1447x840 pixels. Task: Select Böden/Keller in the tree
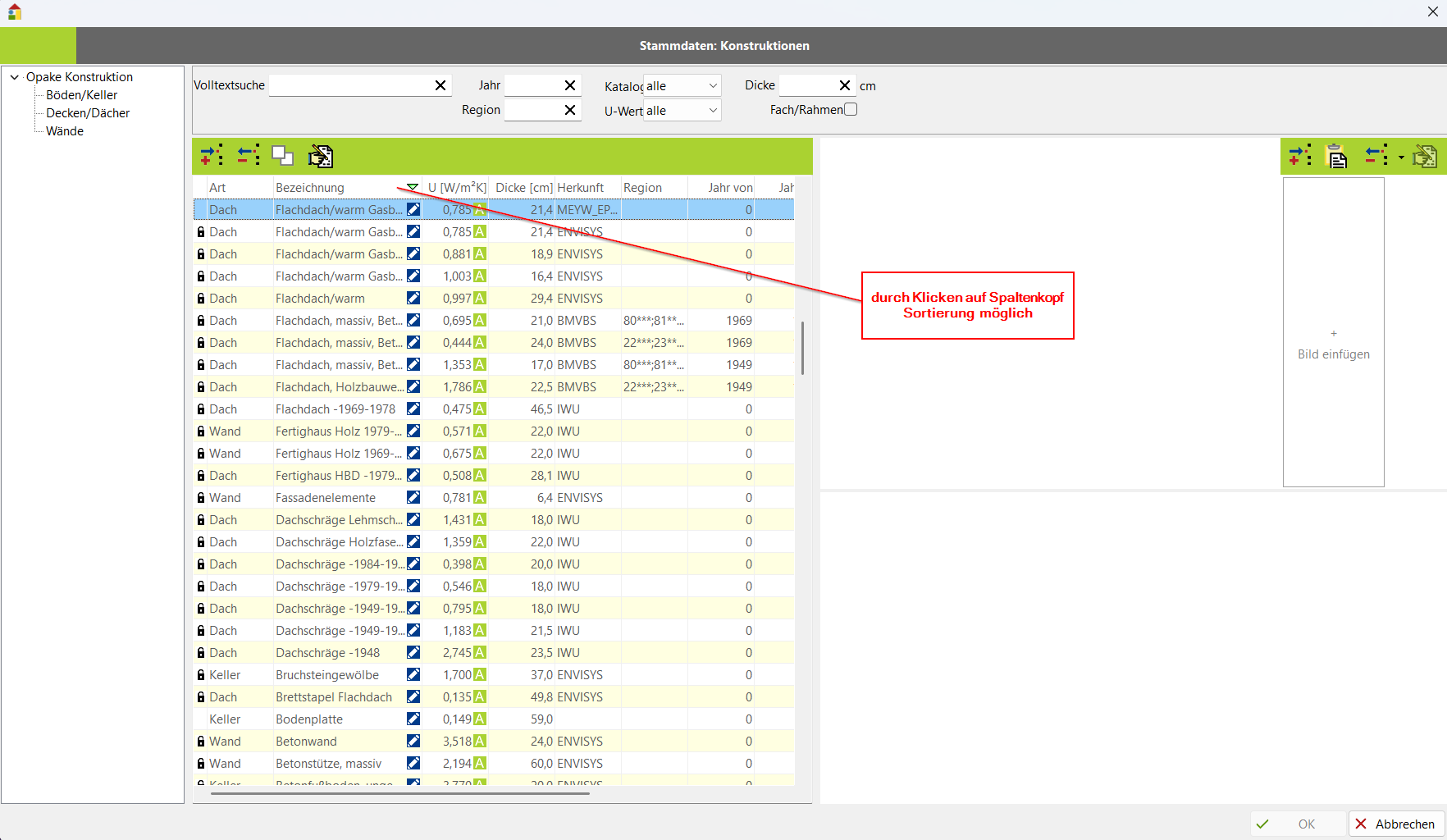point(81,95)
